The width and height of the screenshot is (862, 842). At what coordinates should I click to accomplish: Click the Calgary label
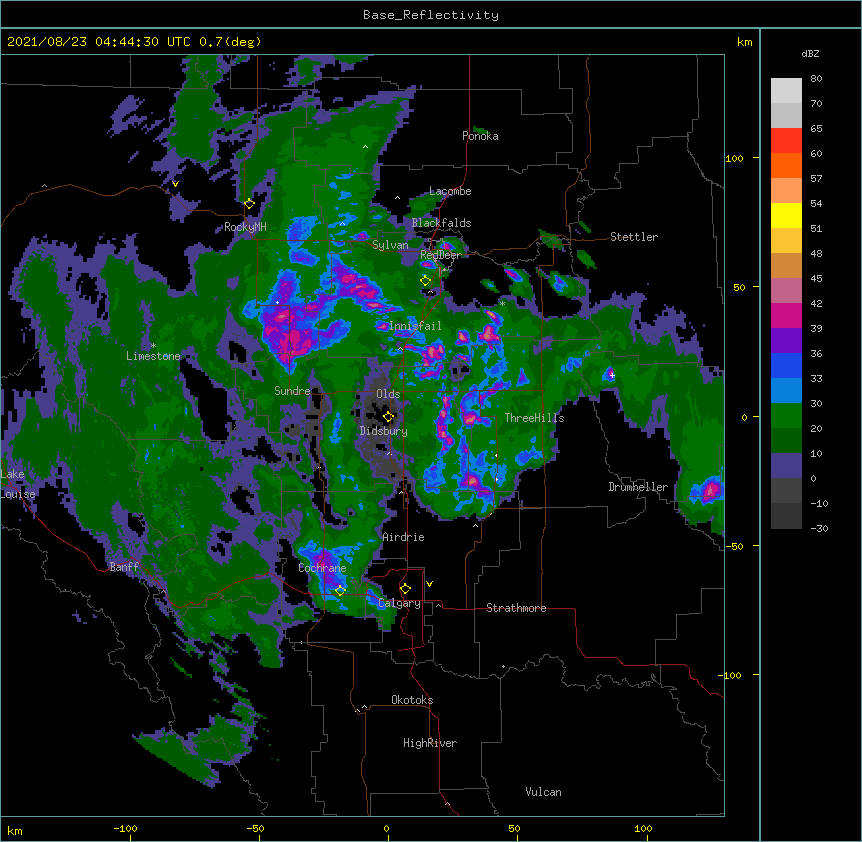(x=399, y=603)
